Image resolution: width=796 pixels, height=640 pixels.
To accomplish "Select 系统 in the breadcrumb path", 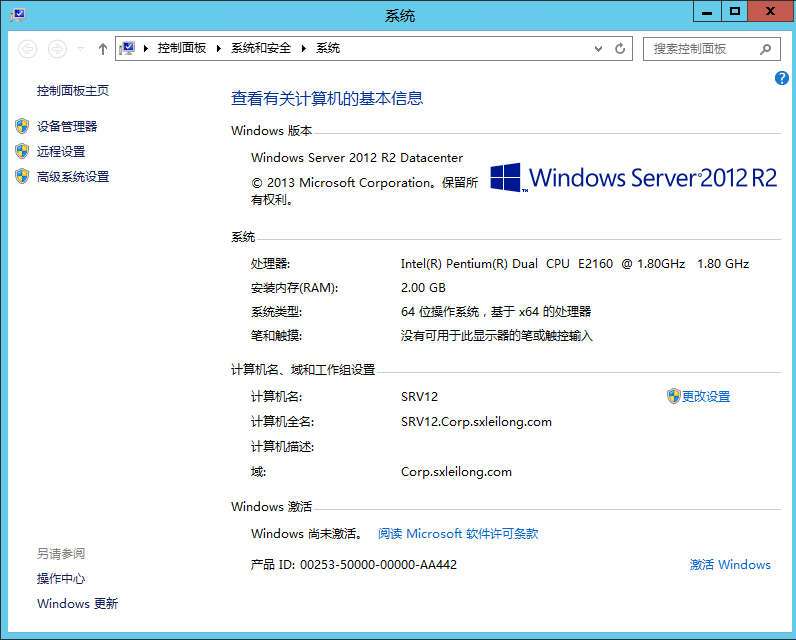I will coord(328,48).
